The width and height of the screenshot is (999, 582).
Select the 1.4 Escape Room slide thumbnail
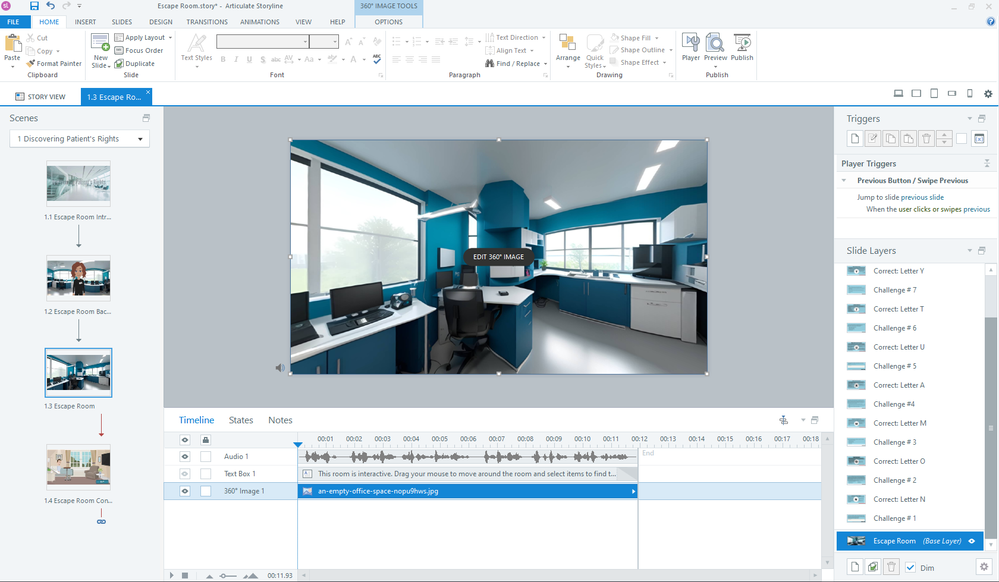(78, 467)
